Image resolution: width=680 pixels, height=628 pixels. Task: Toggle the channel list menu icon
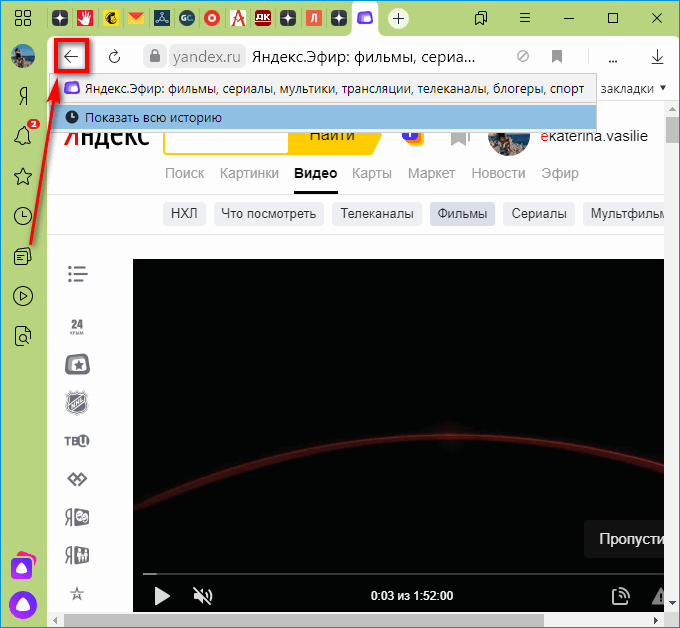pos(78,273)
